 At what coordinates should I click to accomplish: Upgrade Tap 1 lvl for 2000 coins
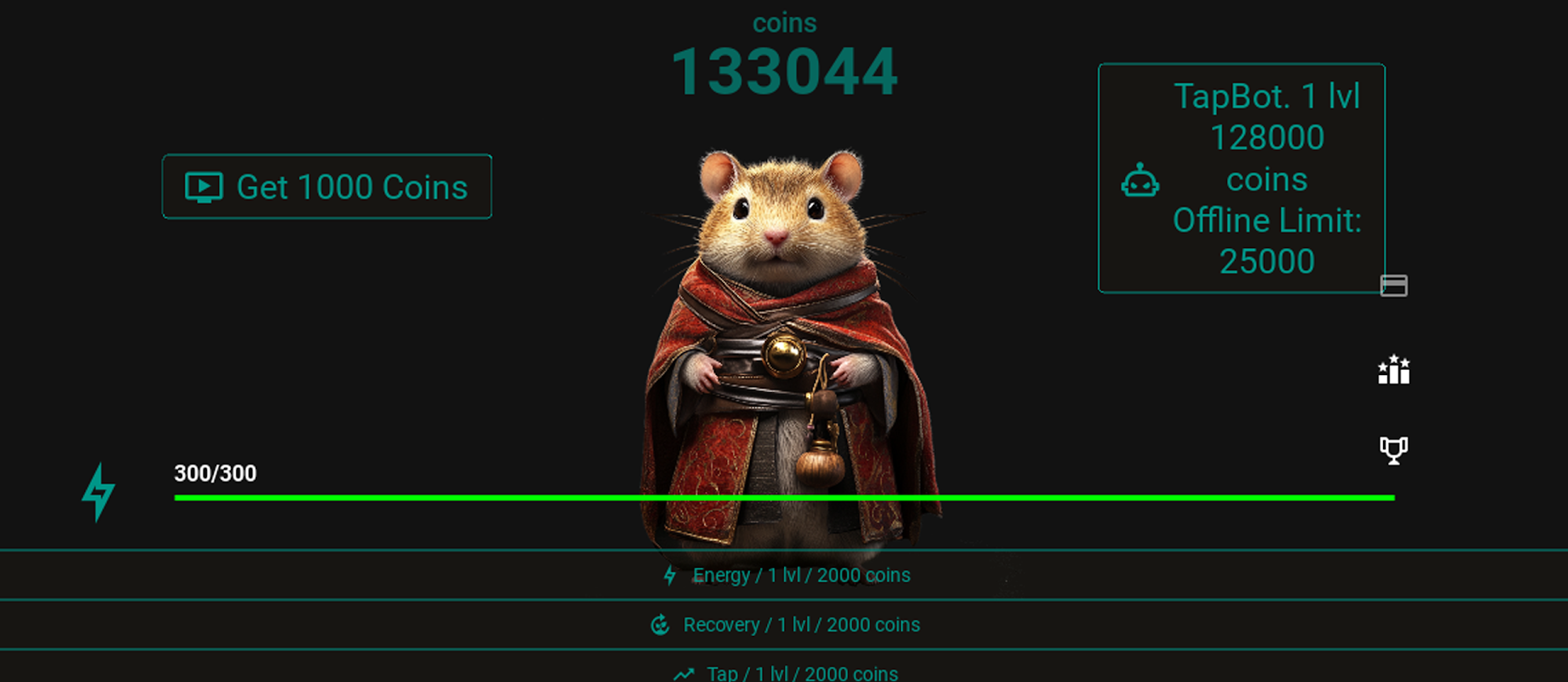(784, 668)
